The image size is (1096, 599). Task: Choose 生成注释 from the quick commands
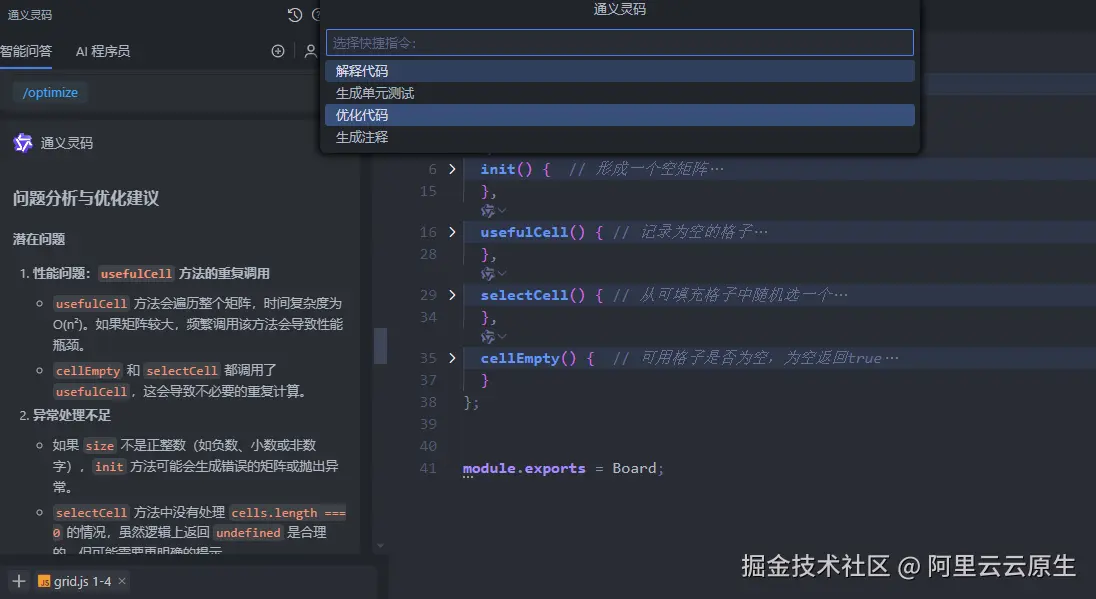tap(619, 137)
